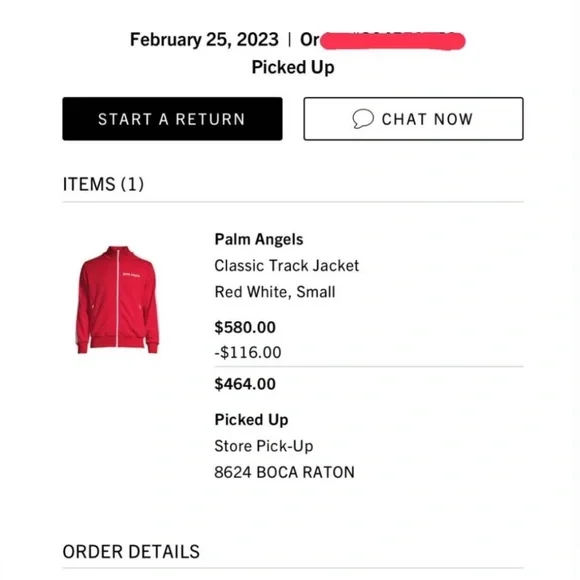This screenshot has width=580, height=580.
Task: Click the Items (1) section header
Action: pyautogui.click(x=103, y=184)
